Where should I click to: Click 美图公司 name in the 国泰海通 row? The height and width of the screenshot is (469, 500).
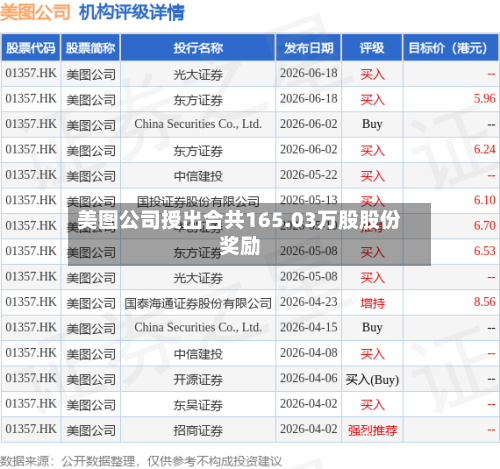click(x=91, y=303)
